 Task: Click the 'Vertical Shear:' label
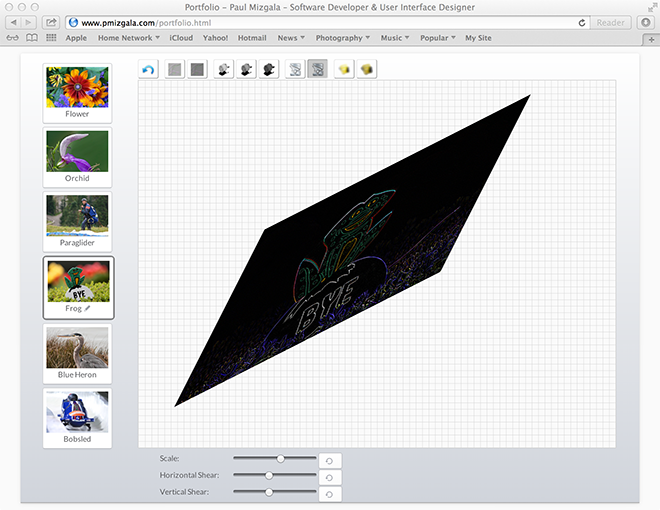184,492
